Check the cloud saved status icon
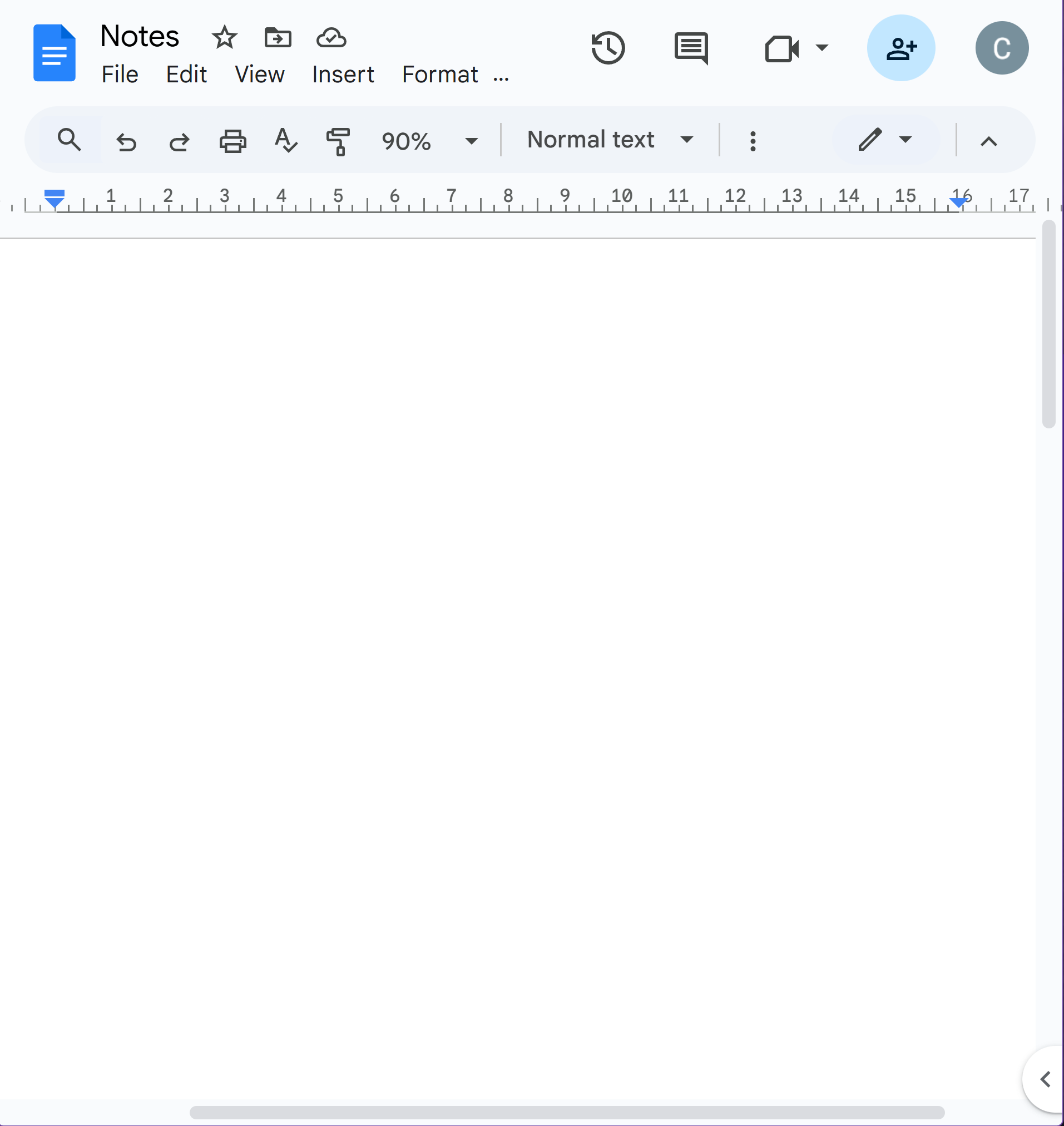The image size is (1064, 1126). (331, 37)
